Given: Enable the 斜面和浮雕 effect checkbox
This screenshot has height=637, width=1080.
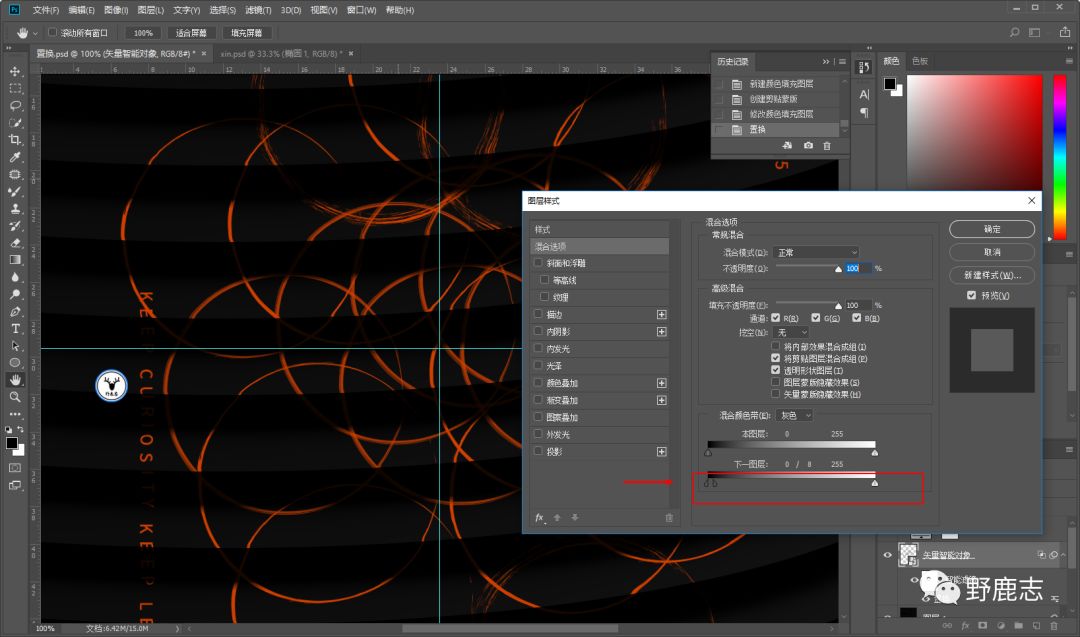Looking at the screenshot, I should point(538,262).
